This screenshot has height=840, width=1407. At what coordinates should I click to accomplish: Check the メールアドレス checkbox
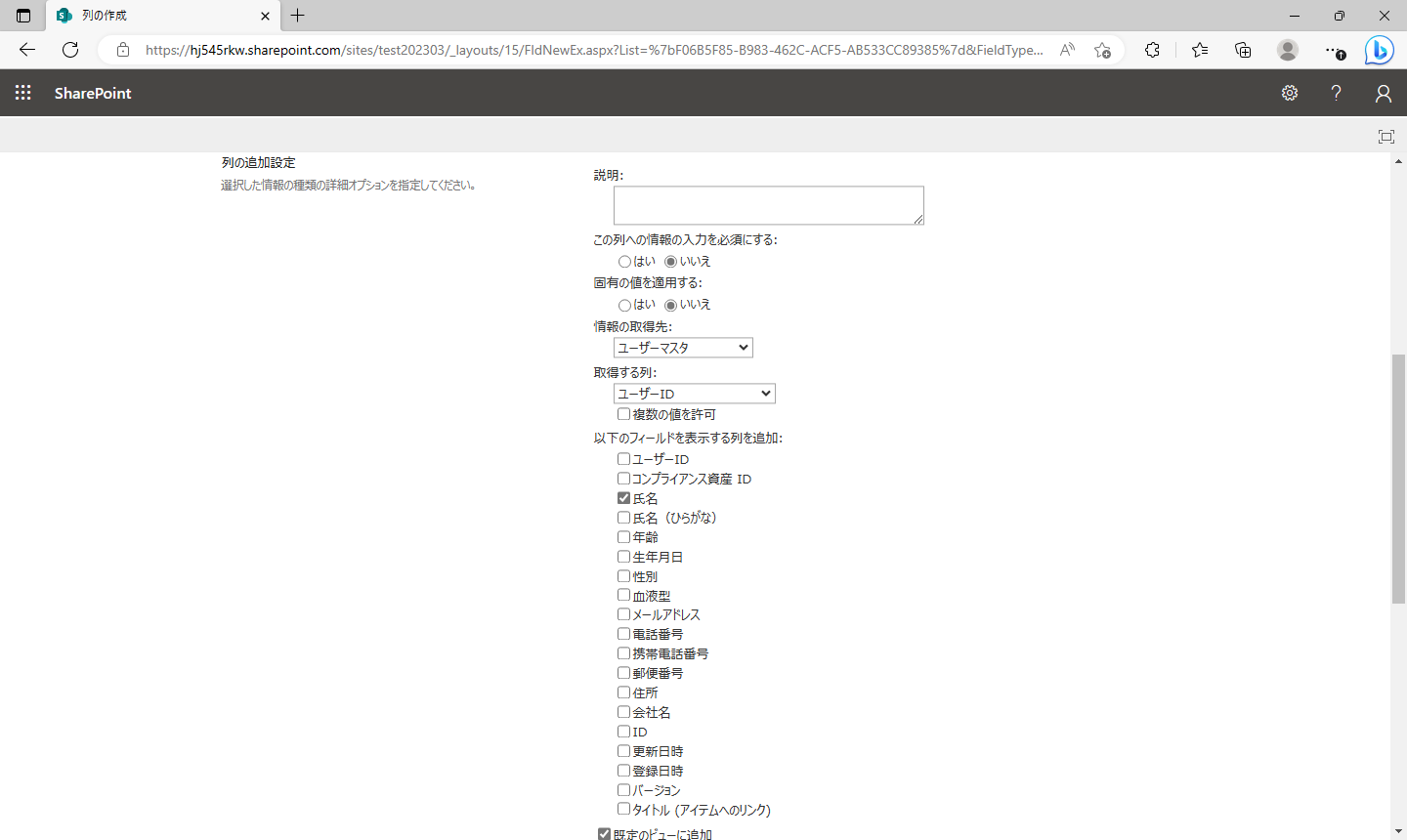pyautogui.click(x=623, y=614)
